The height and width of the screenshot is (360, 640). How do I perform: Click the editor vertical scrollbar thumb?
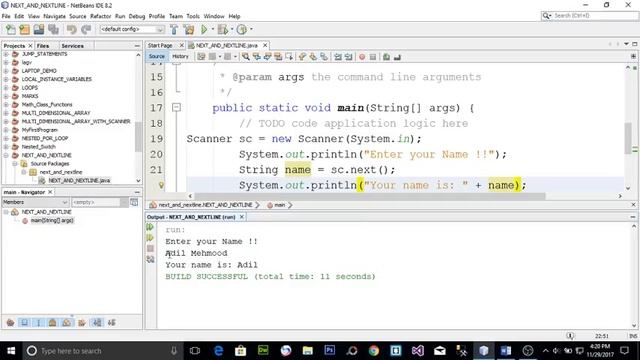point(628,138)
